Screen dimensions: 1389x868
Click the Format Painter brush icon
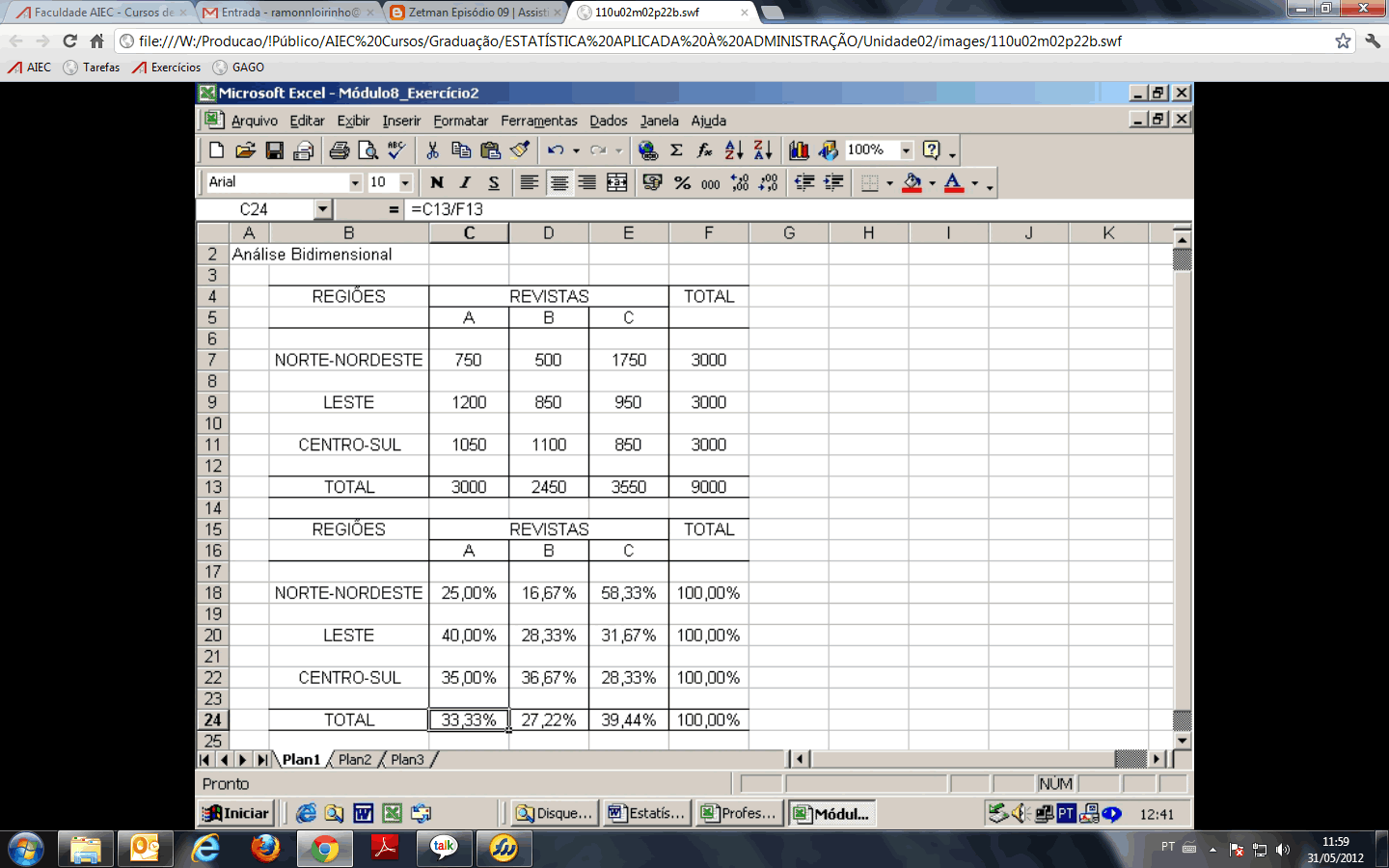tap(520, 150)
